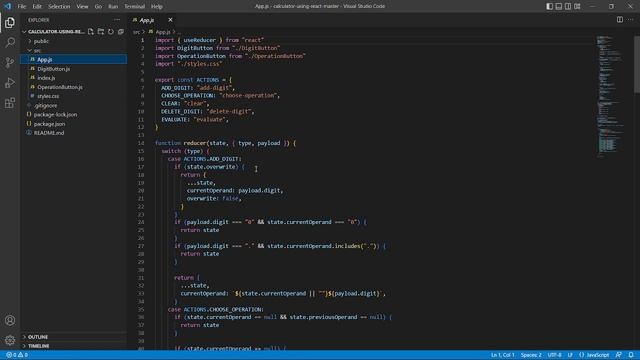Open the Search view in activity bar

point(10,42)
